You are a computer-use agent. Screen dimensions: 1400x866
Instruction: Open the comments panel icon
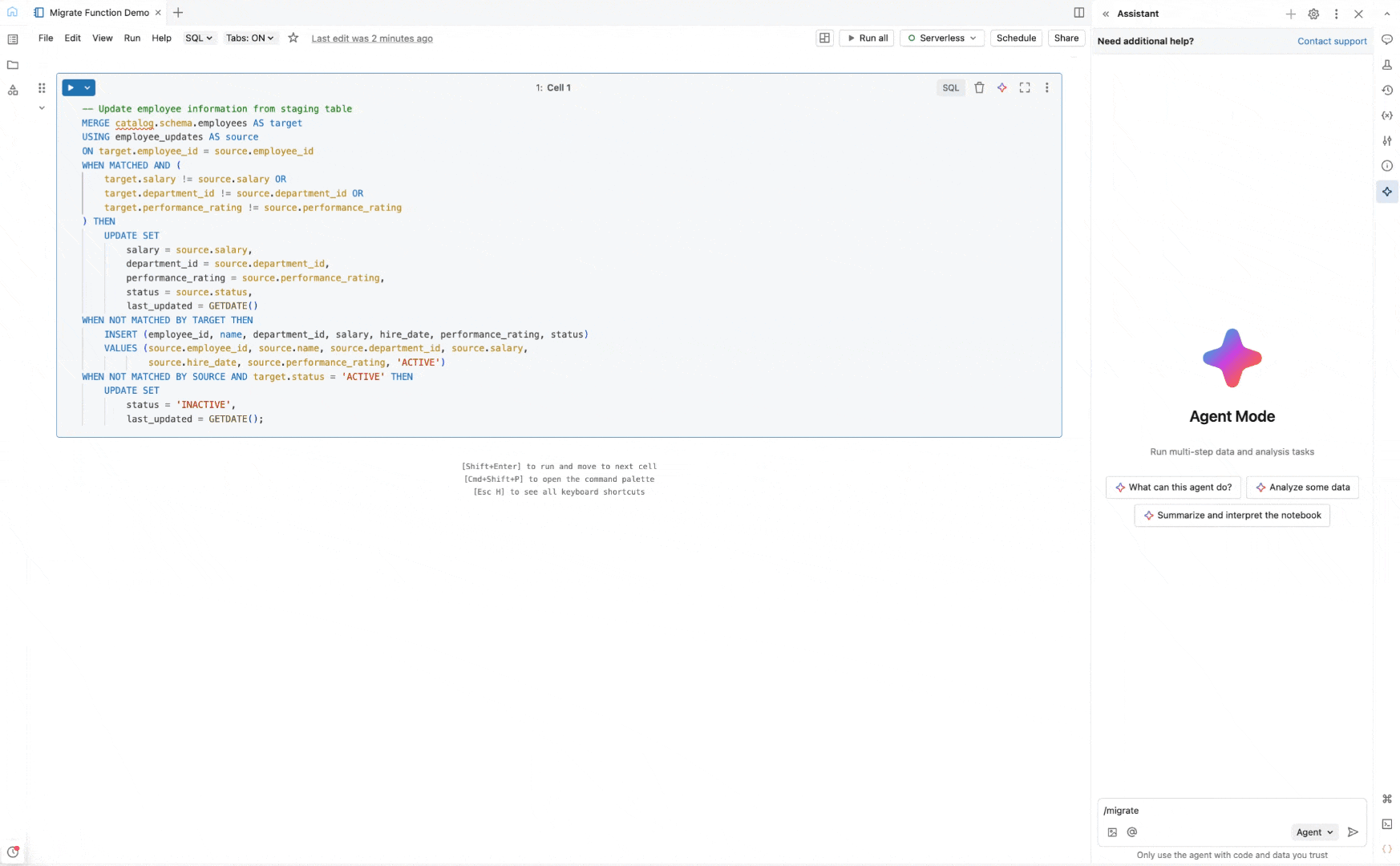point(1387,39)
